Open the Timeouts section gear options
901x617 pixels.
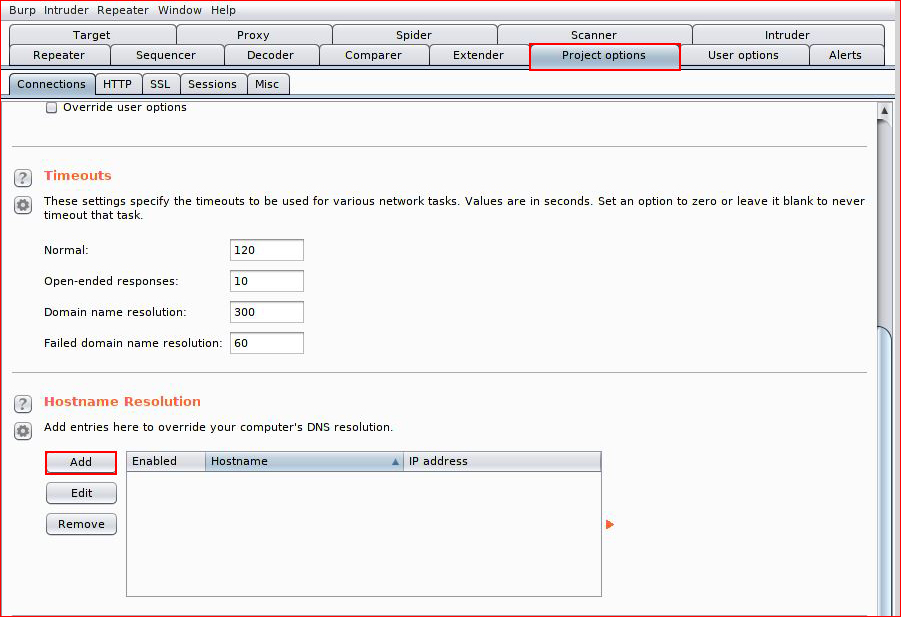[23, 205]
